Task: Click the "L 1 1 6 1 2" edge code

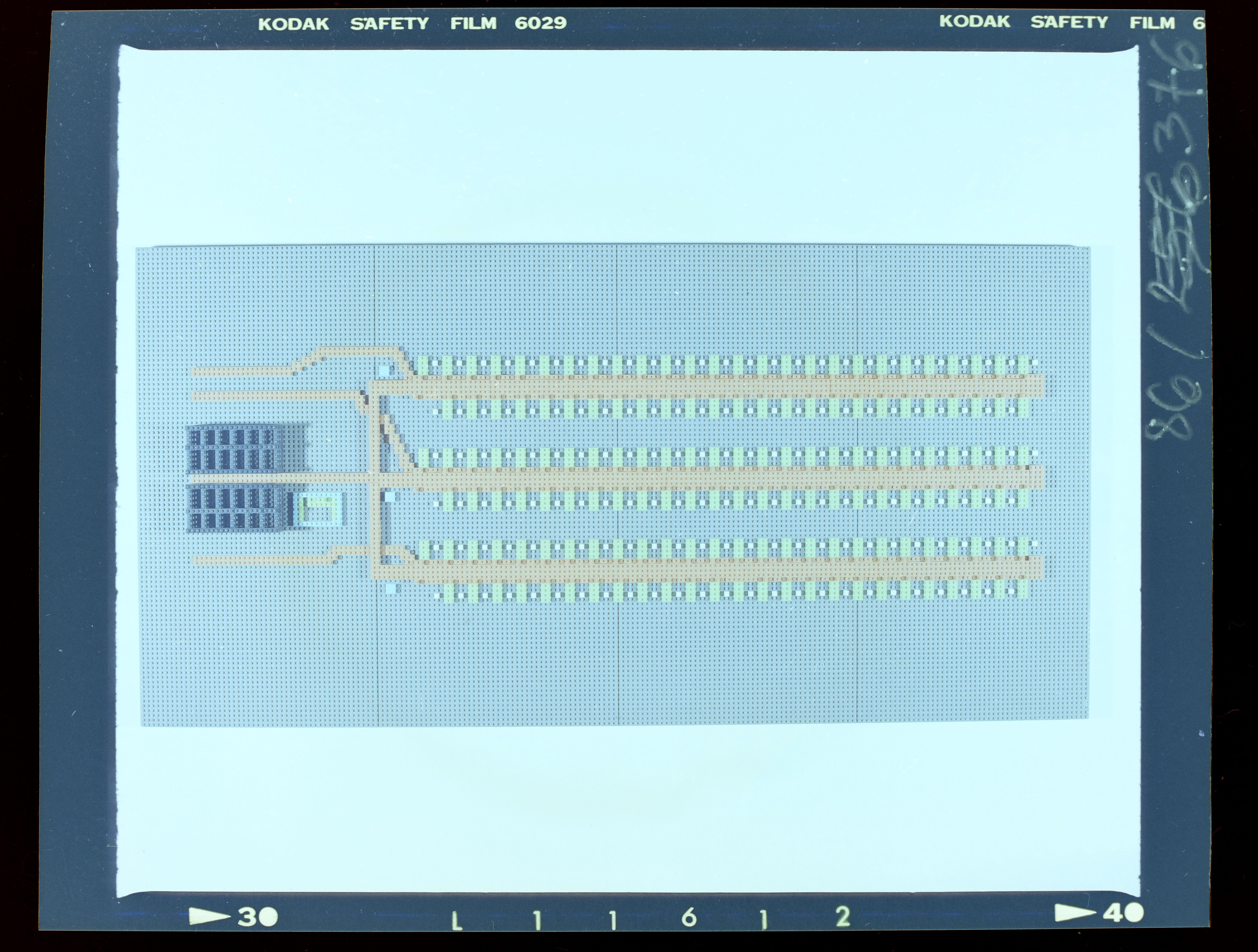Action: click(x=651, y=917)
